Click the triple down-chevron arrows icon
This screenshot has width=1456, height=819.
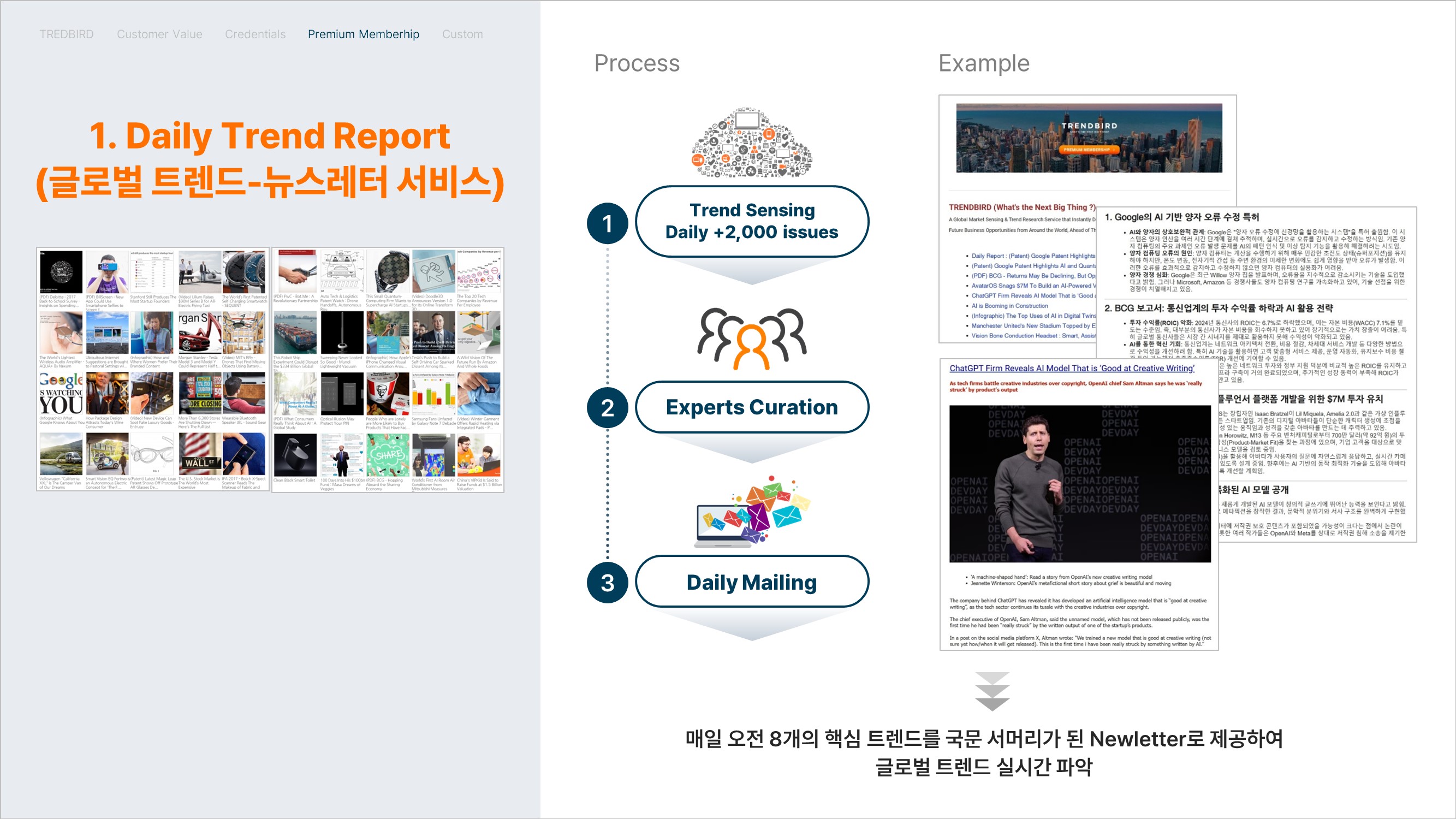coord(992,692)
